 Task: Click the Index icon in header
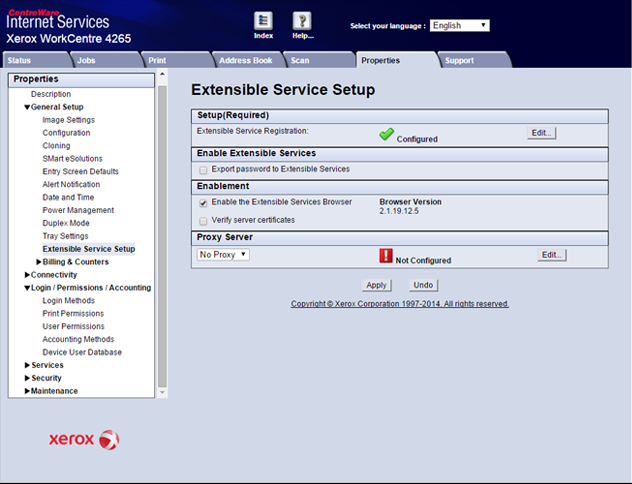click(x=263, y=21)
